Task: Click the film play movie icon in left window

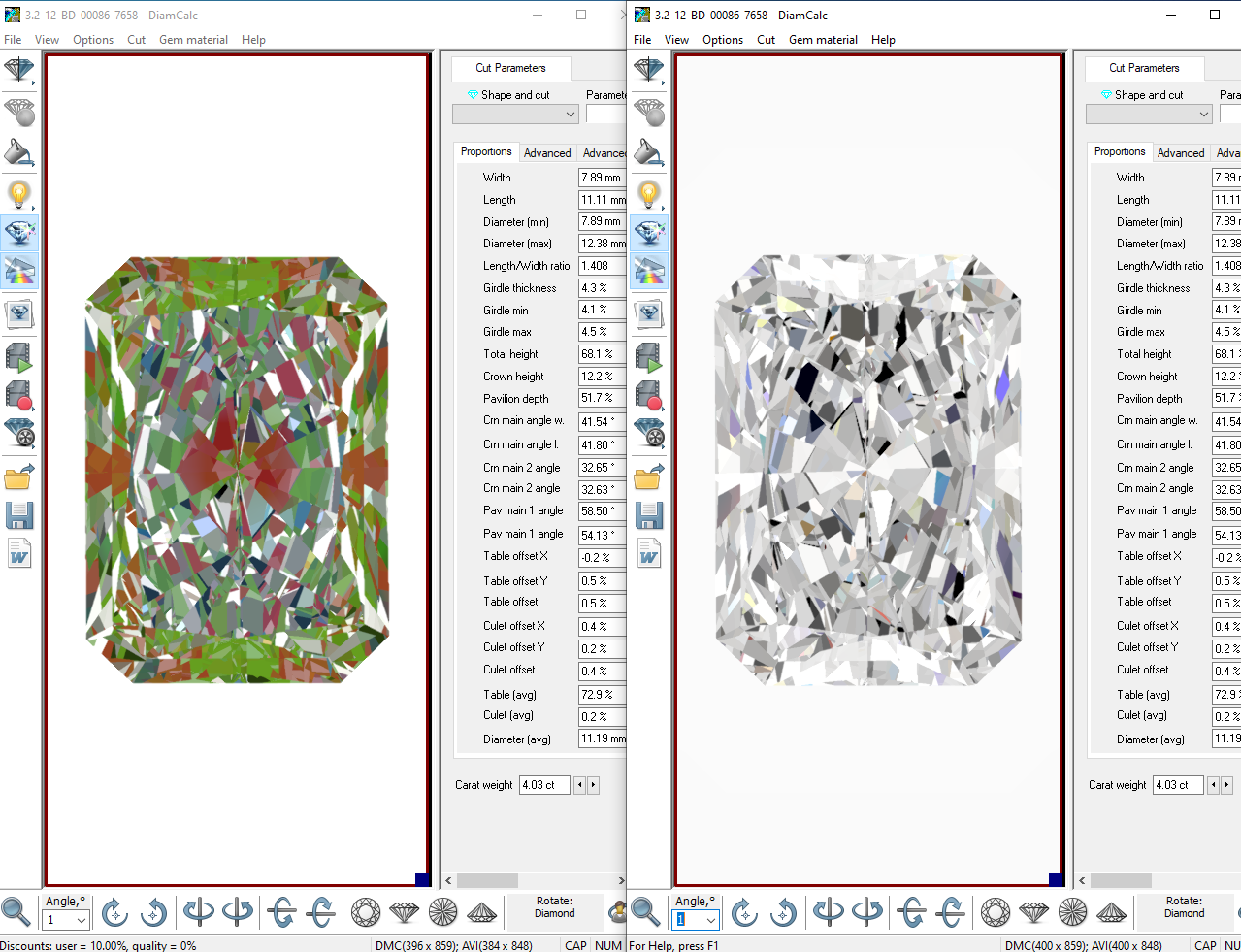Action: pos(18,356)
